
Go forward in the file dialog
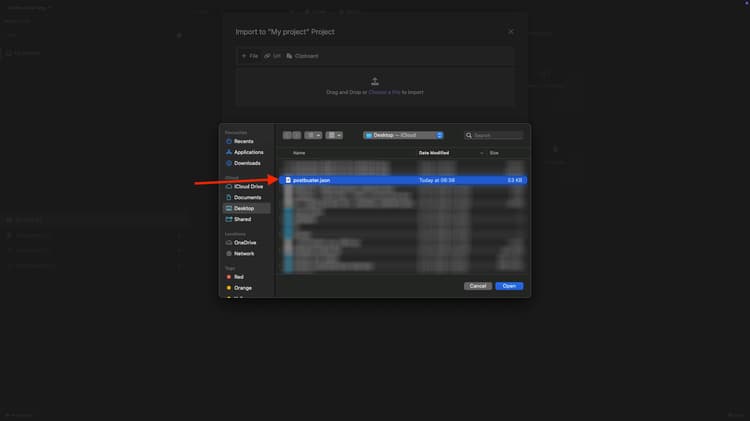297,135
